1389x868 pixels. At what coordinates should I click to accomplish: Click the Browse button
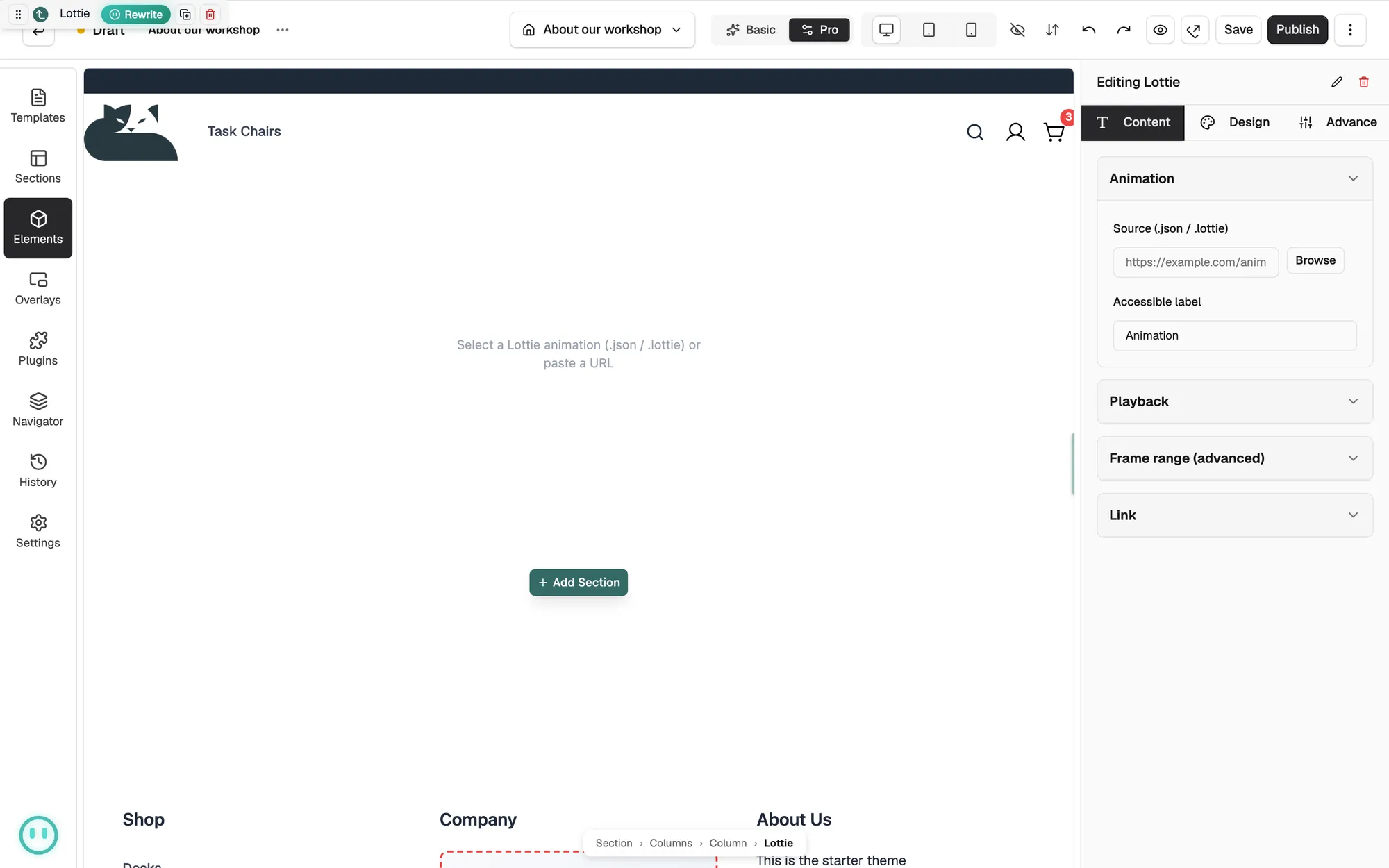1315,260
